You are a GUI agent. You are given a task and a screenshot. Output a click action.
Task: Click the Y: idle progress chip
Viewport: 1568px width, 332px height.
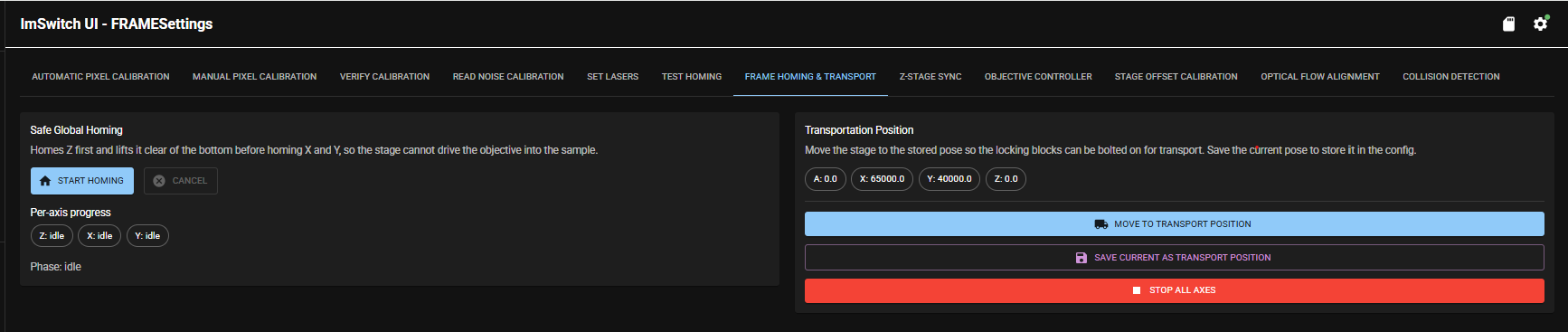coord(147,236)
